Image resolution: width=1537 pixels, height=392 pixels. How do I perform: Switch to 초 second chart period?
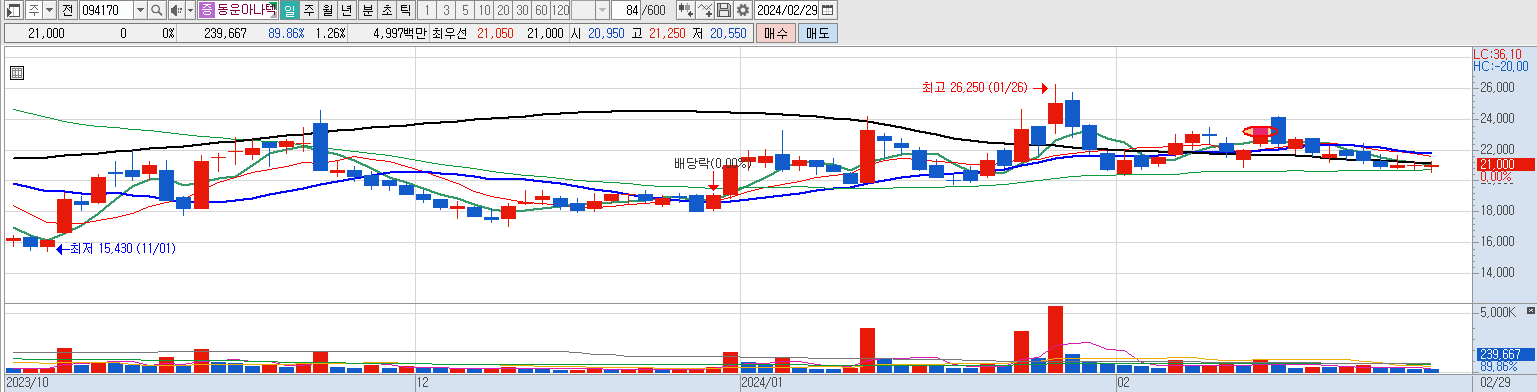[x=386, y=10]
